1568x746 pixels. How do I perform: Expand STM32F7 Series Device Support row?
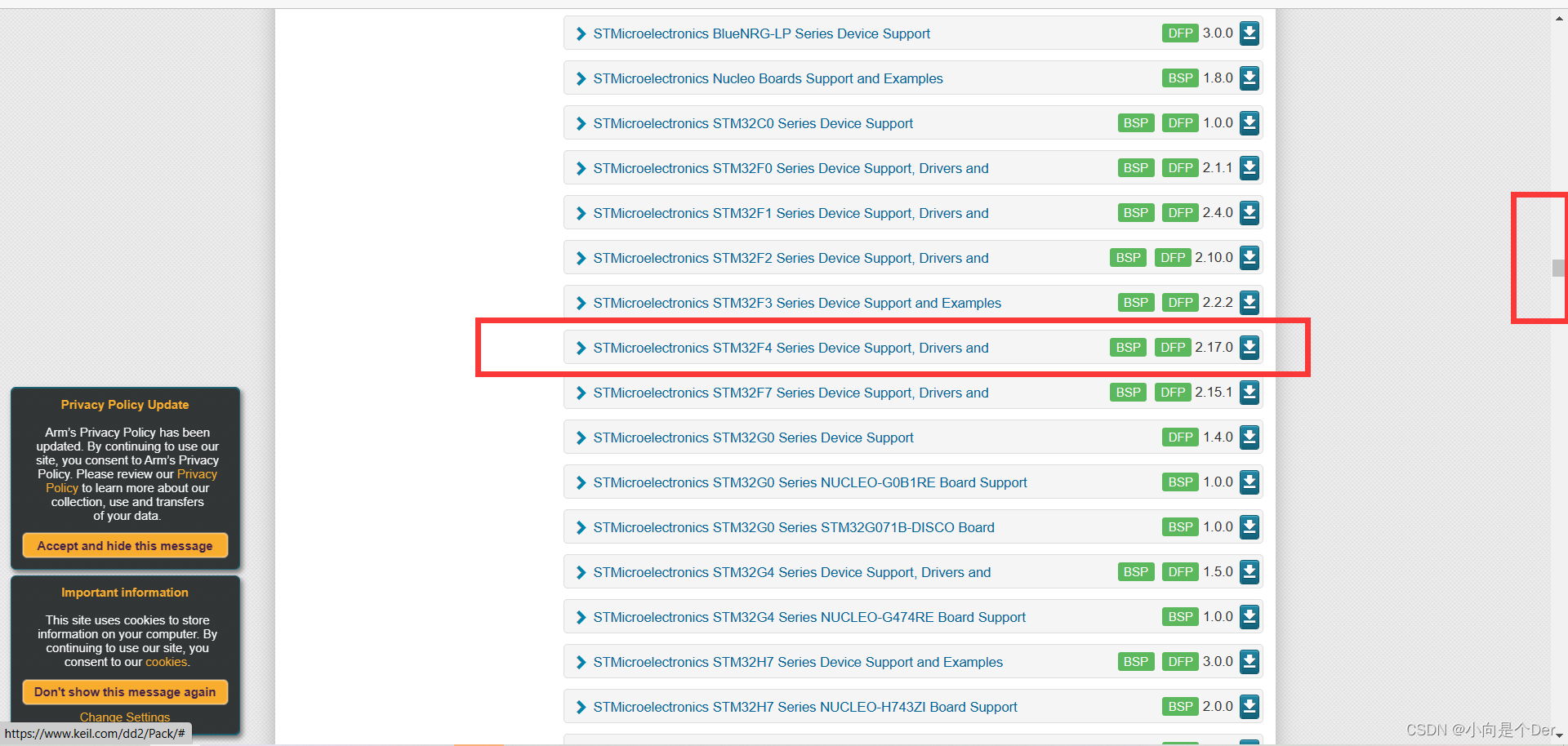[x=581, y=393]
